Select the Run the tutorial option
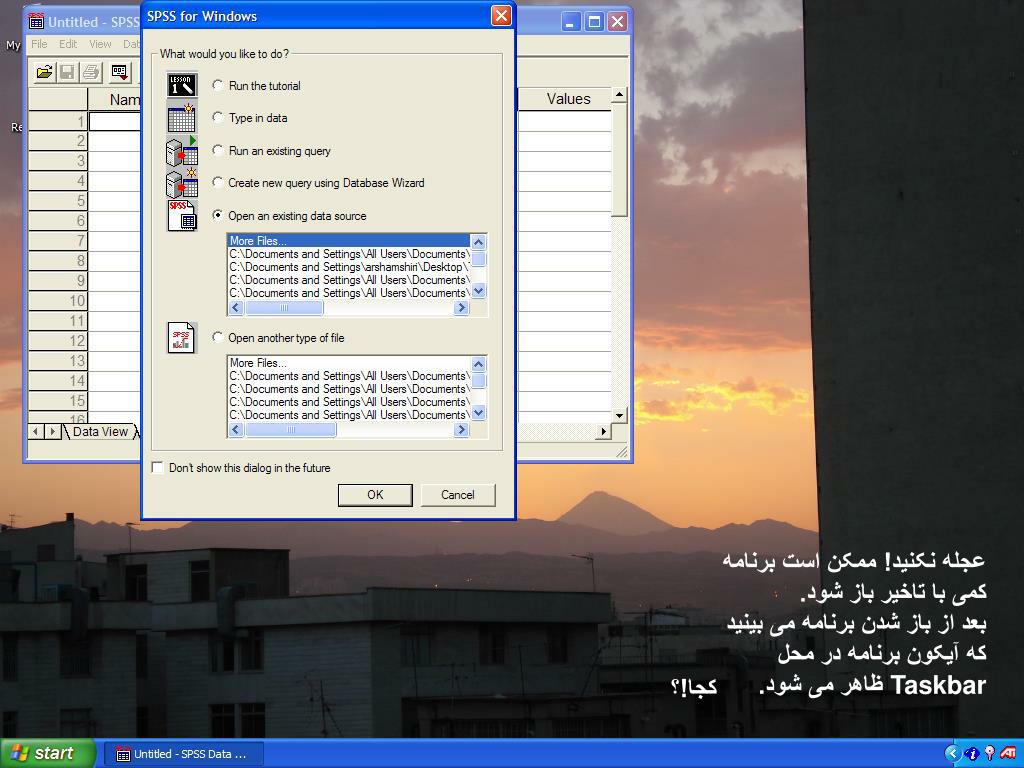This screenshot has height=768, width=1024. (218, 85)
